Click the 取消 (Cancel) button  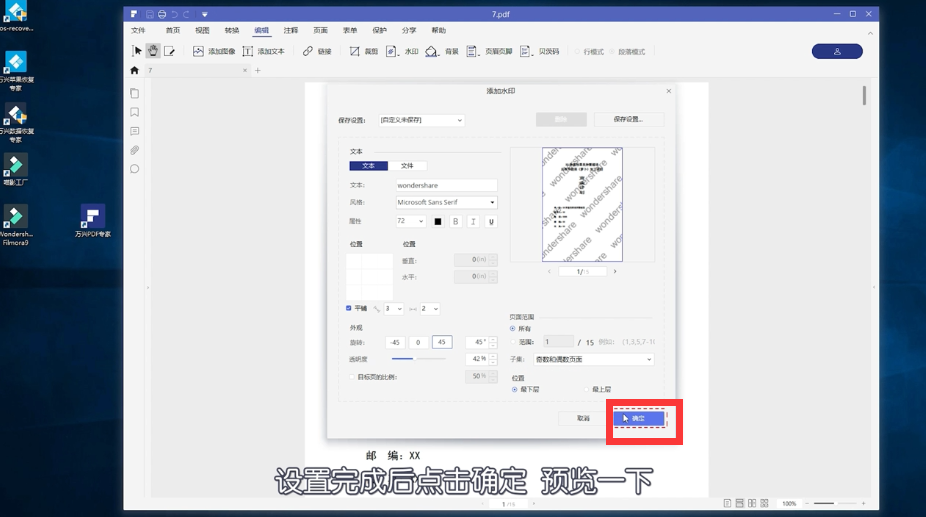583,418
